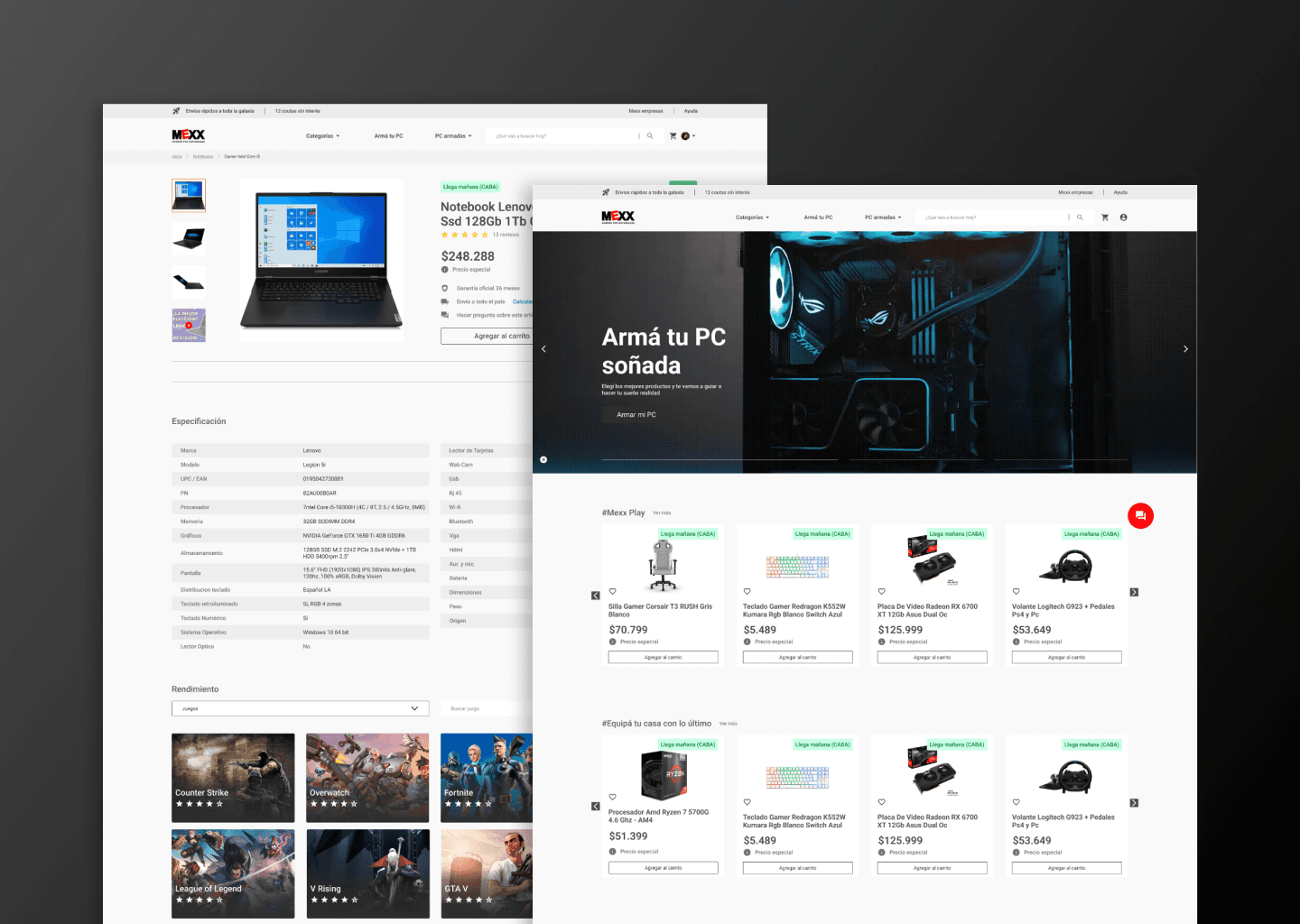Image resolution: width=1300 pixels, height=924 pixels.
Task: Click right arrow of Equipá tu casa carousel
Action: pos(1134,803)
